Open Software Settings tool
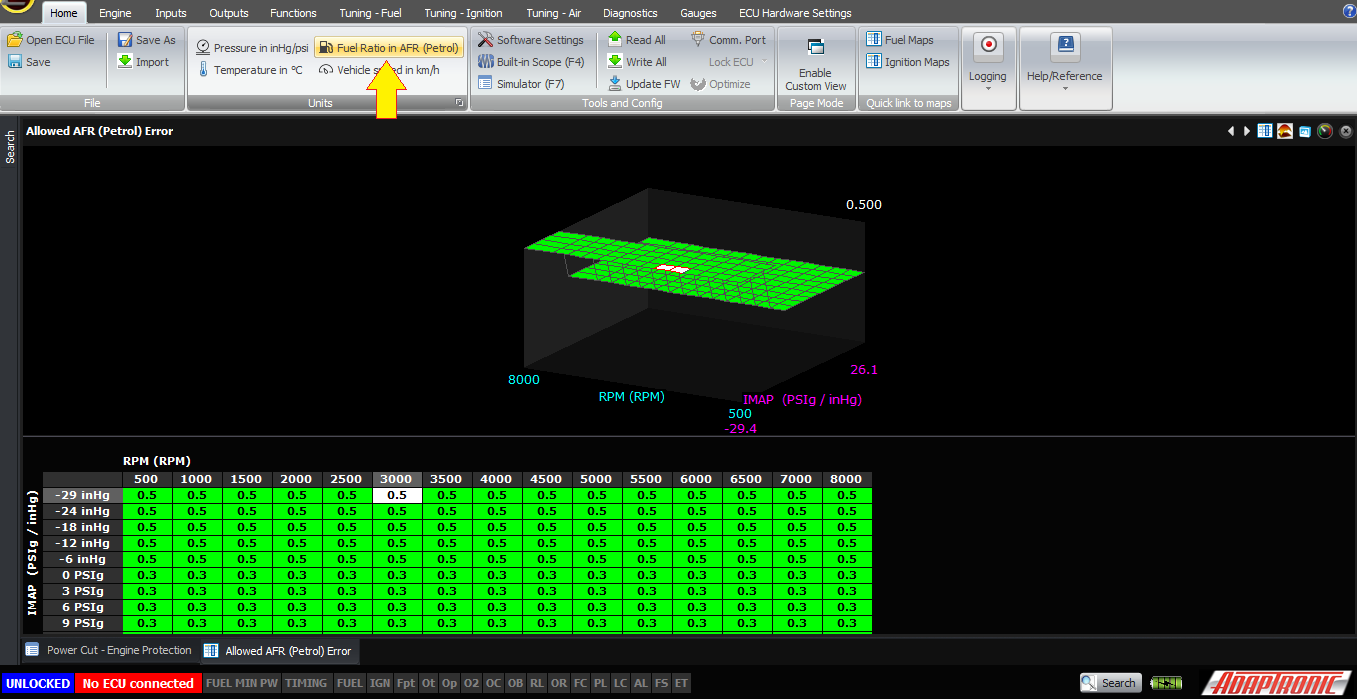This screenshot has height=699, width=1357. (531, 40)
